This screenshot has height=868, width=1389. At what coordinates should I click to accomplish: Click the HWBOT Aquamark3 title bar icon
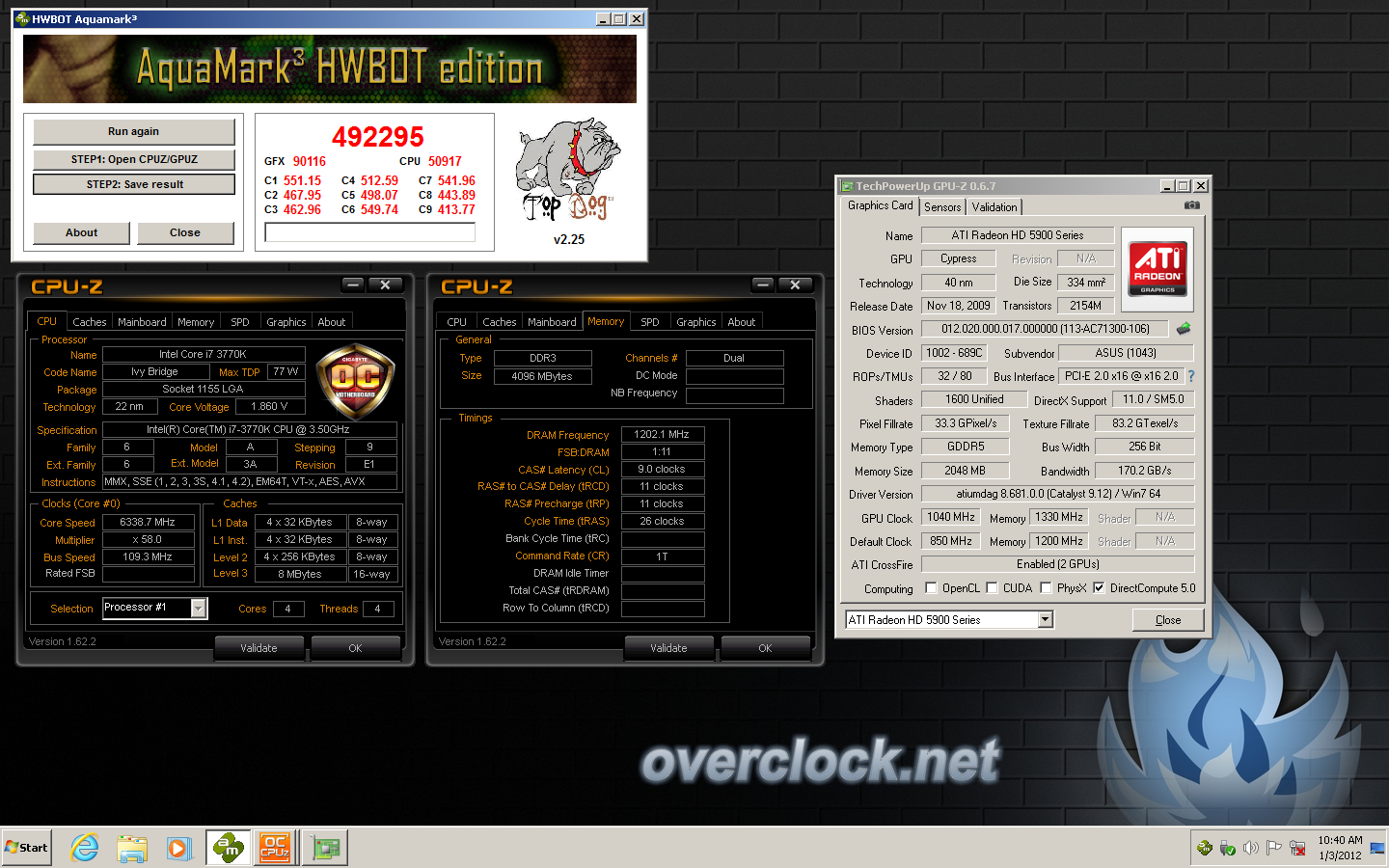pyautogui.click(x=22, y=18)
